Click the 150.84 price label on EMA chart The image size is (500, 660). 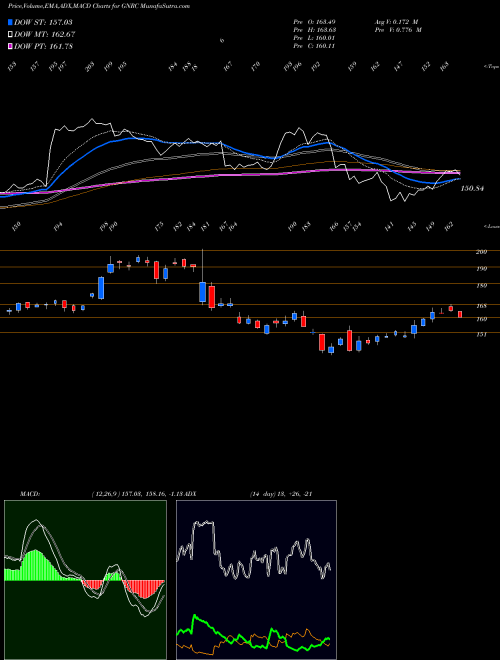[472, 189]
